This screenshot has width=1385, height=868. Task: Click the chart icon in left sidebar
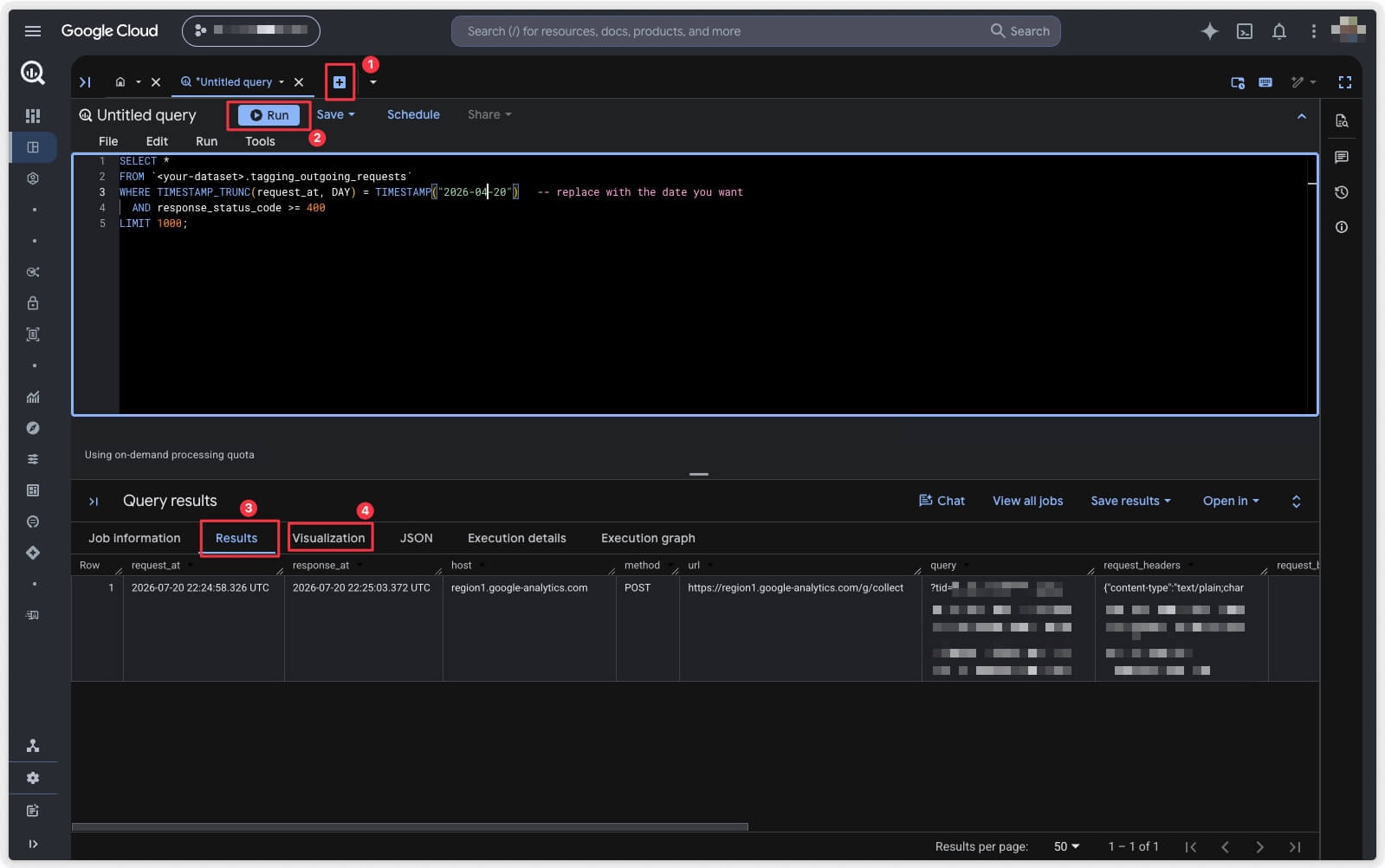point(33,397)
